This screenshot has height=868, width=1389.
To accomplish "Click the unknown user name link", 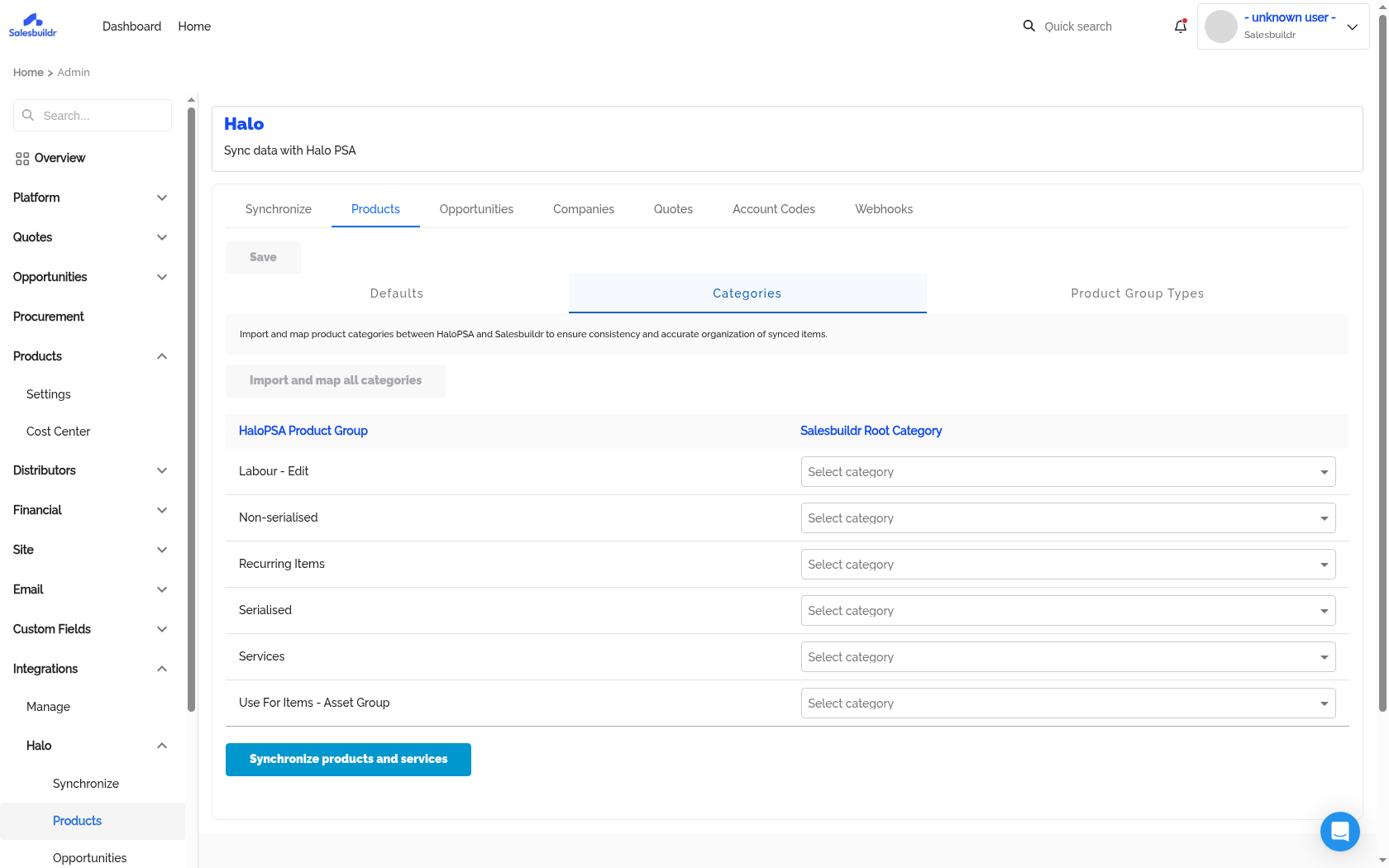I will click(x=1290, y=17).
